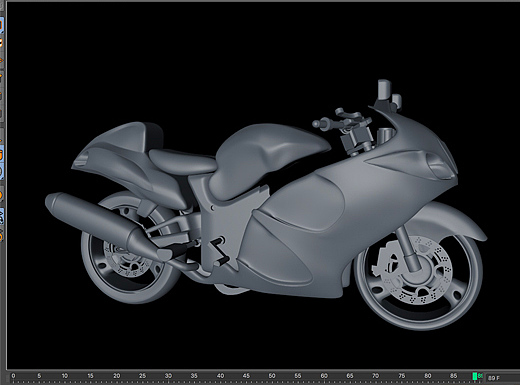Jump to frame 85 on the timeline ruler
Screen dimensions: 520x385
tap(453, 376)
